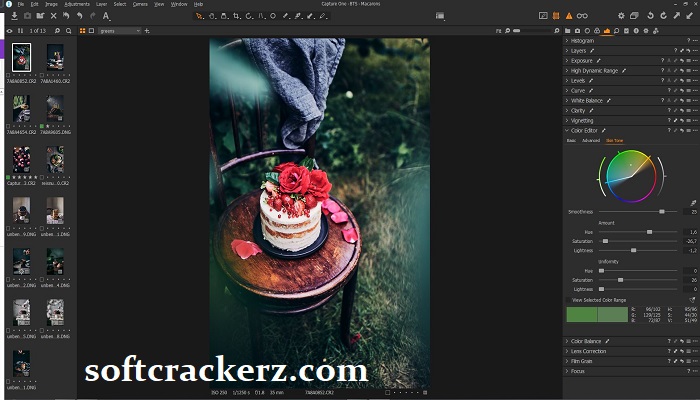Image resolution: width=700 pixels, height=400 pixels.
Task: Click the Uniformity Saturation value field
Action: pos(691,280)
